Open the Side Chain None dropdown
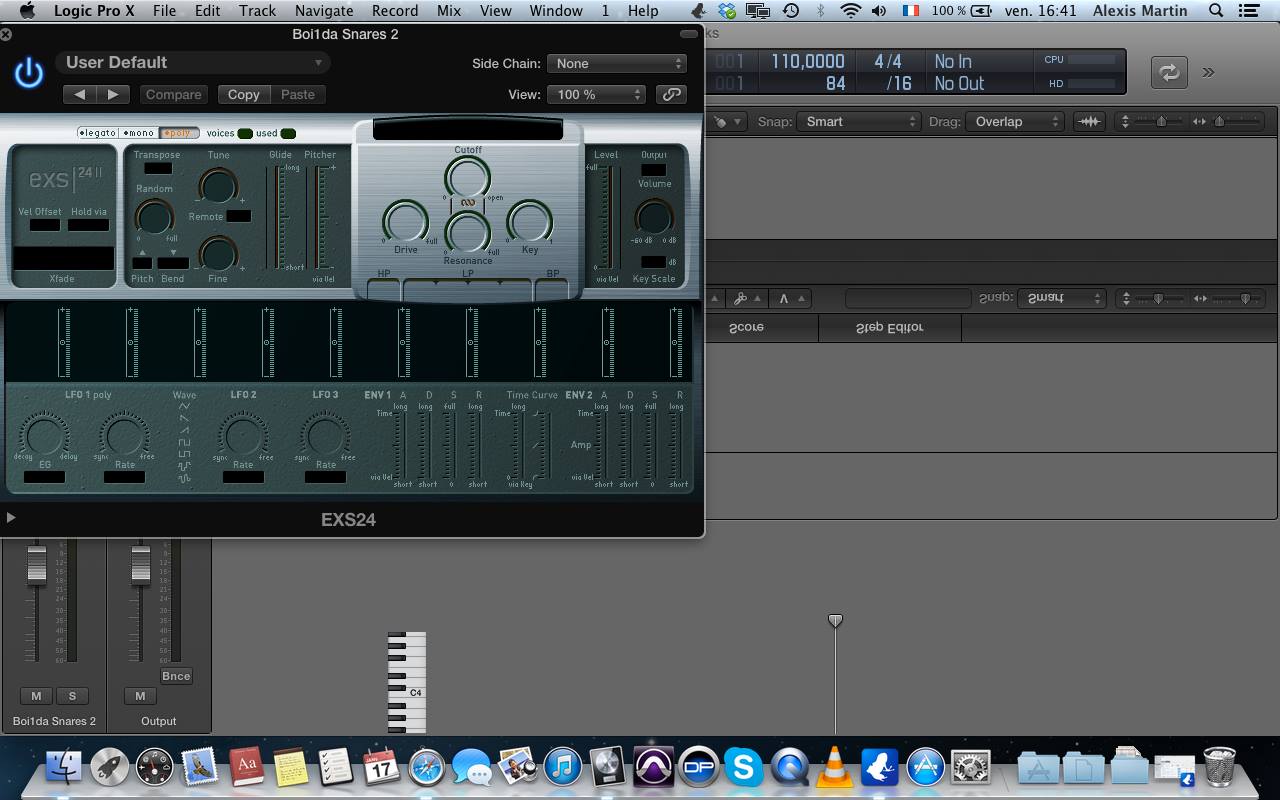 point(617,63)
